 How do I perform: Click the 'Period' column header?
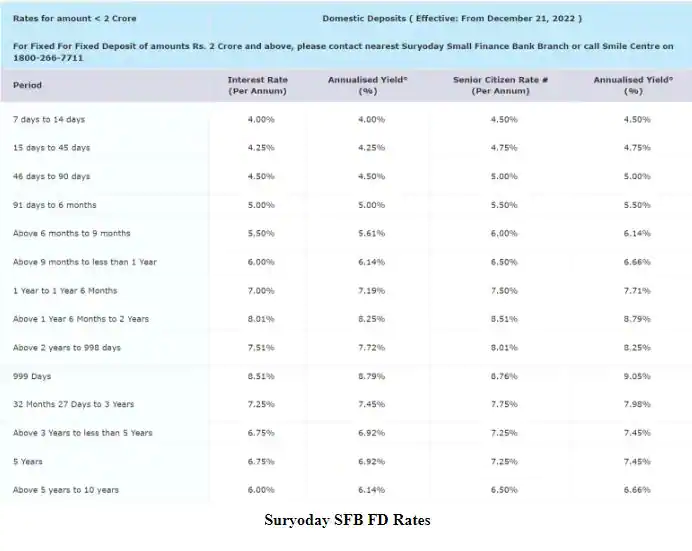(27, 85)
